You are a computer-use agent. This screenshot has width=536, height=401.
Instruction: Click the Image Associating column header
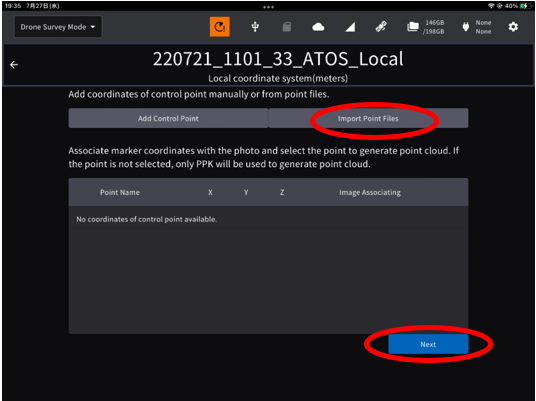click(x=370, y=192)
